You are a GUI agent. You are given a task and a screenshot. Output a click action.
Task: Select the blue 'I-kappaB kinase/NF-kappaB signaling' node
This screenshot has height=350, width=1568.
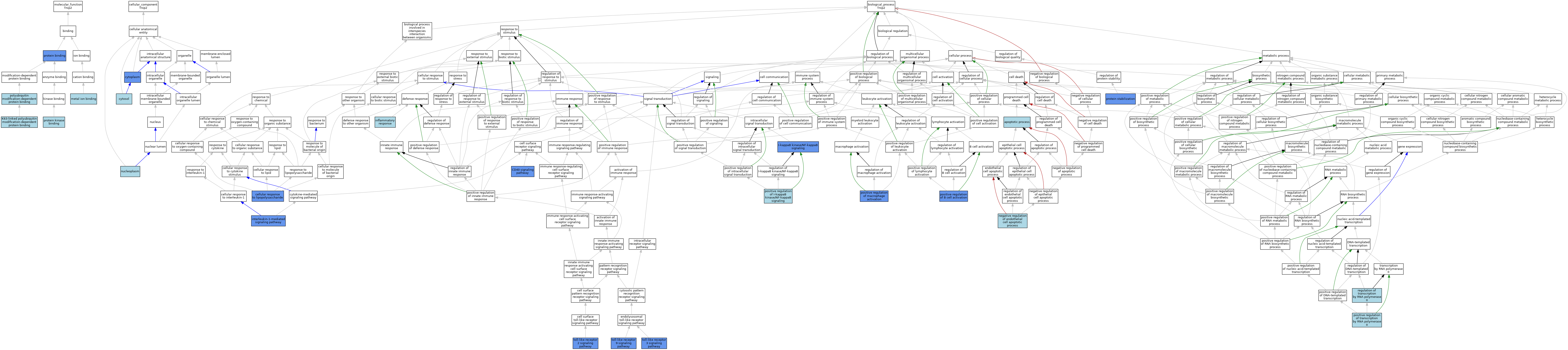[798, 147]
